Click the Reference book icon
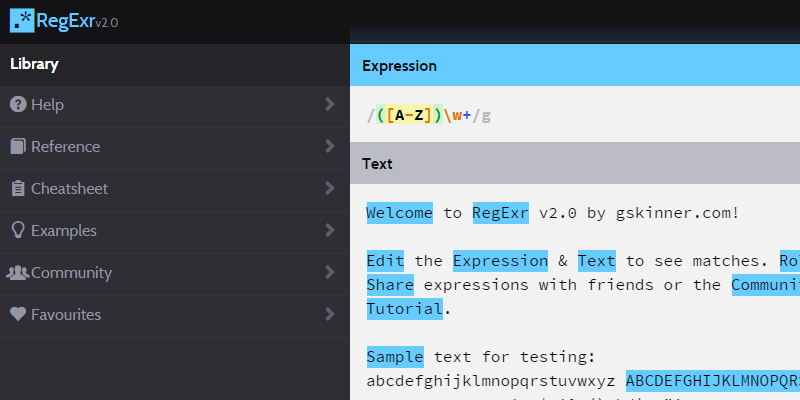The image size is (800, 400). (18, 147)
